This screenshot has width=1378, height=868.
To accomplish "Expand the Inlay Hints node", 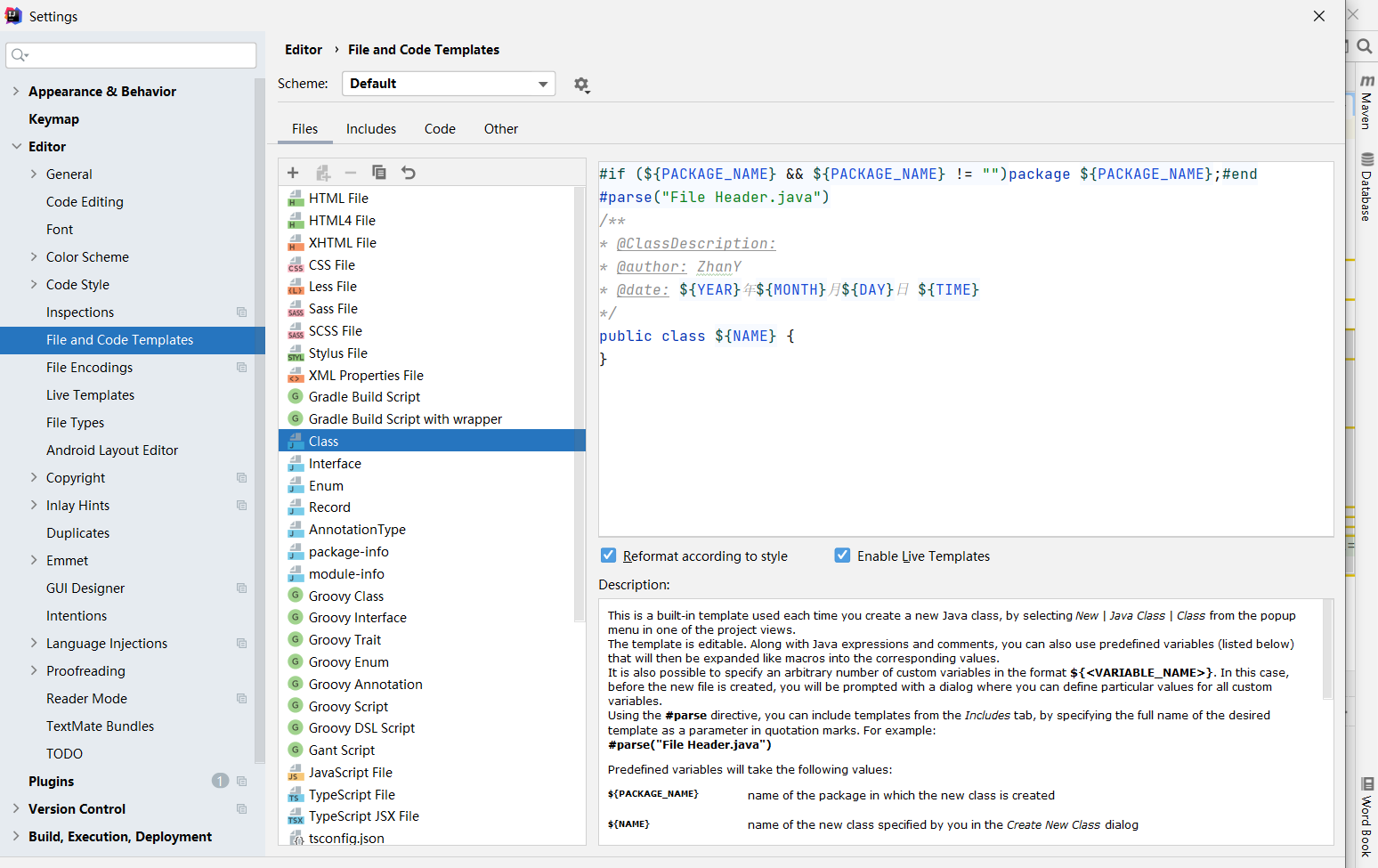I will coord(34,505).
